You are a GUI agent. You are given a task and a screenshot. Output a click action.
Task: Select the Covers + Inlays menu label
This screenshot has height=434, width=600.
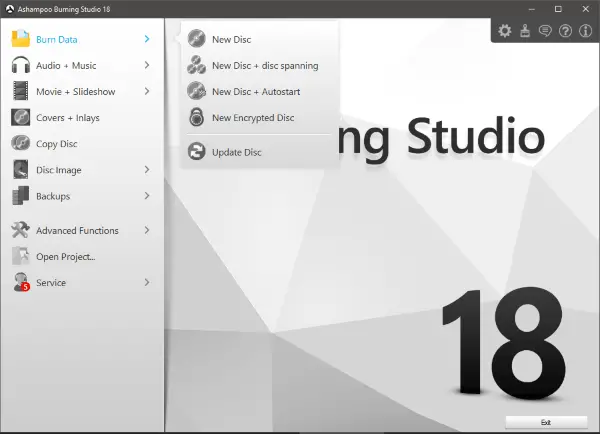tap(68, 118)
